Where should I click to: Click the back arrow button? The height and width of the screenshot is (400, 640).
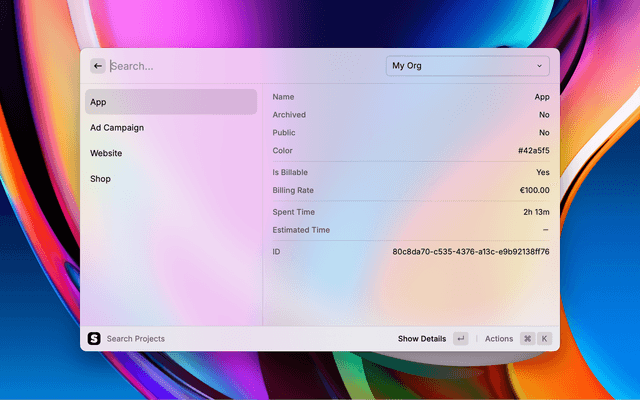[97, 66]
